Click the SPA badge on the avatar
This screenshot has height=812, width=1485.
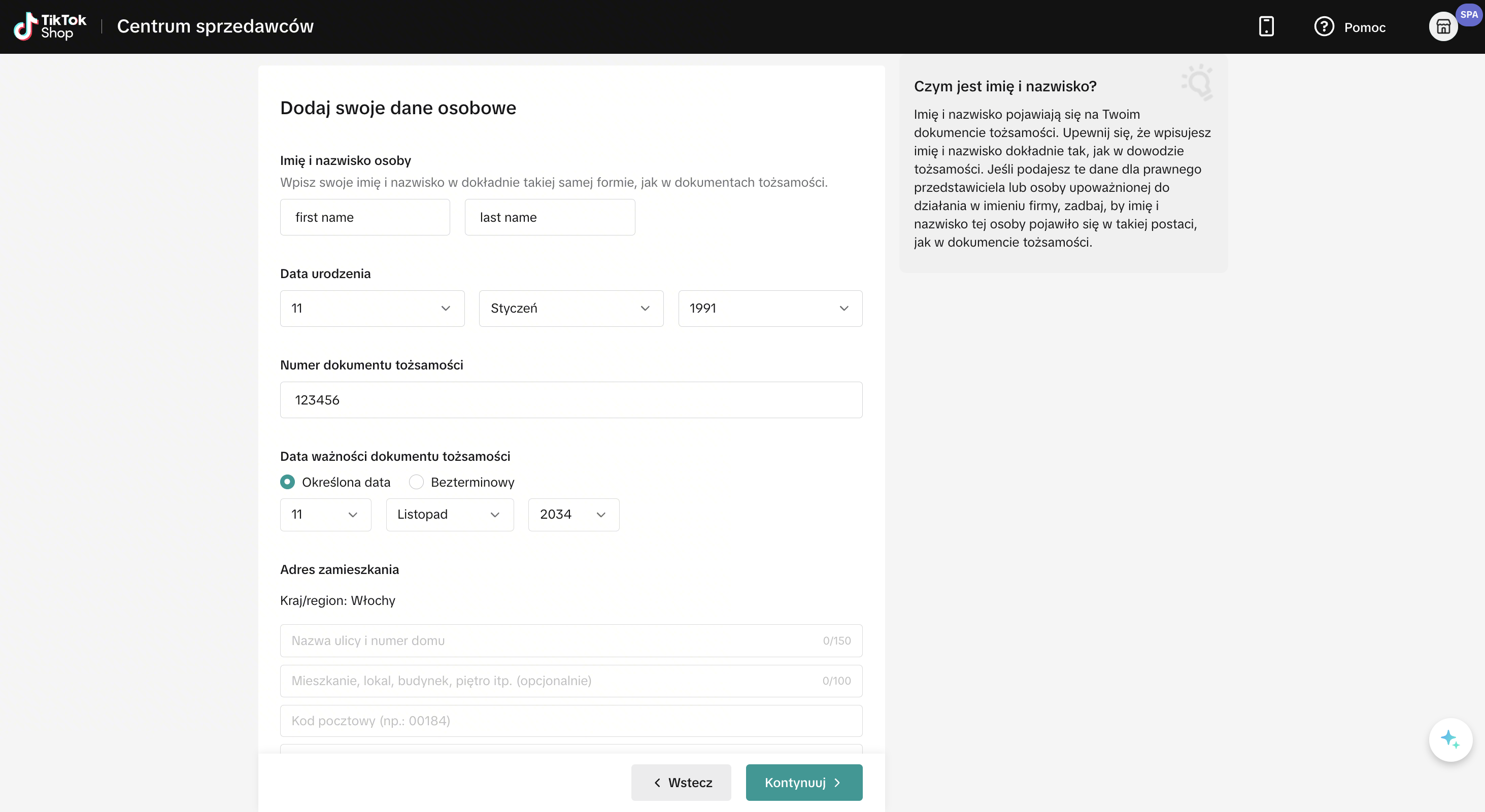[x=1469, y=14]
